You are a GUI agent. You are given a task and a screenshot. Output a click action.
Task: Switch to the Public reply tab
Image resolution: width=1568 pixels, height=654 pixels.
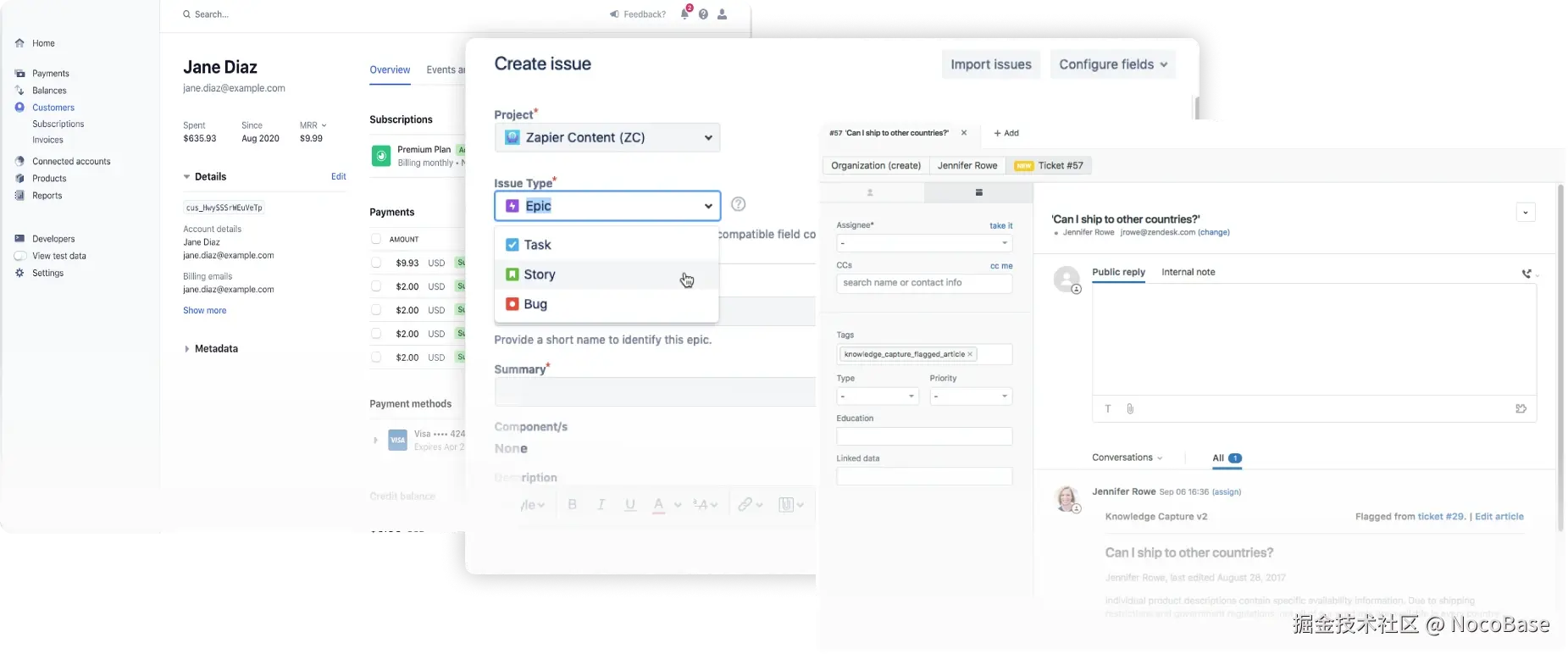pos(1118,272)
